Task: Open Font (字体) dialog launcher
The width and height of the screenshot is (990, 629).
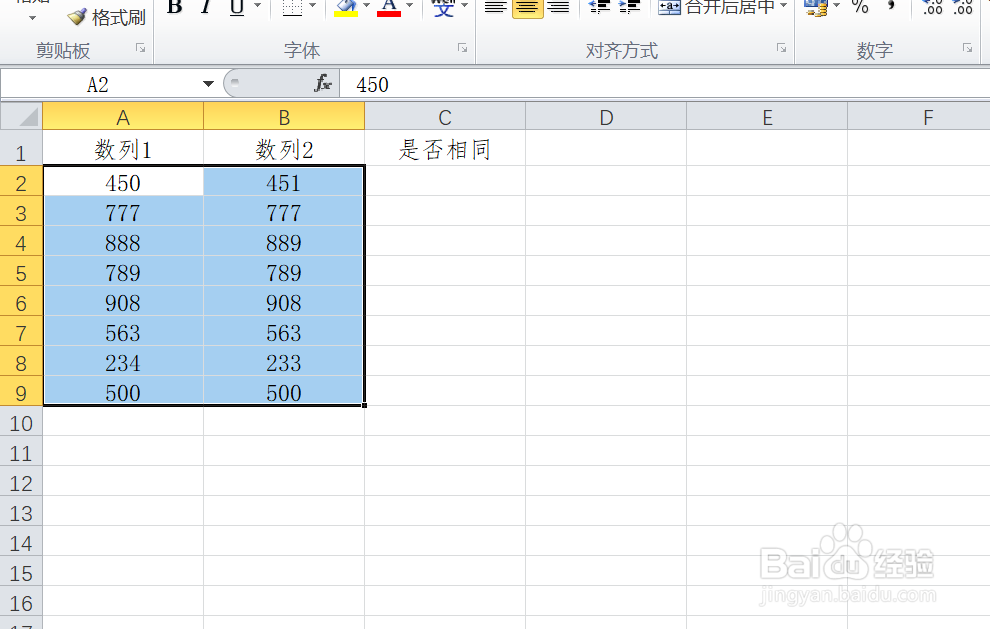Action: click(x=463, y=48)
